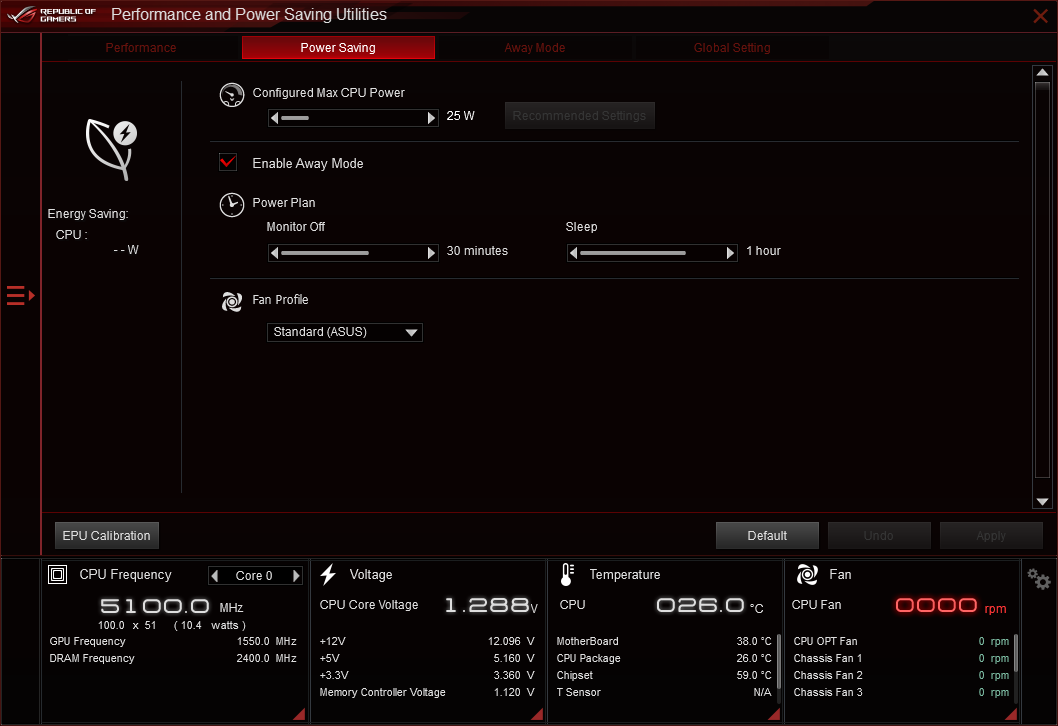Click the Undo button

coord(879,536)
